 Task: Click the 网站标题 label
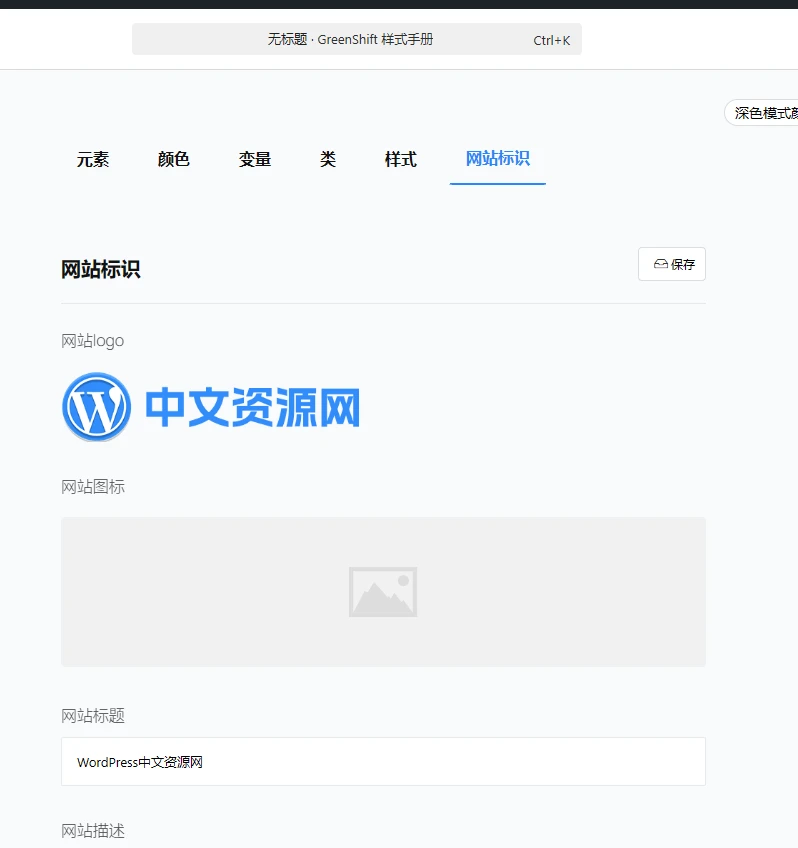[x=93, y=716]
